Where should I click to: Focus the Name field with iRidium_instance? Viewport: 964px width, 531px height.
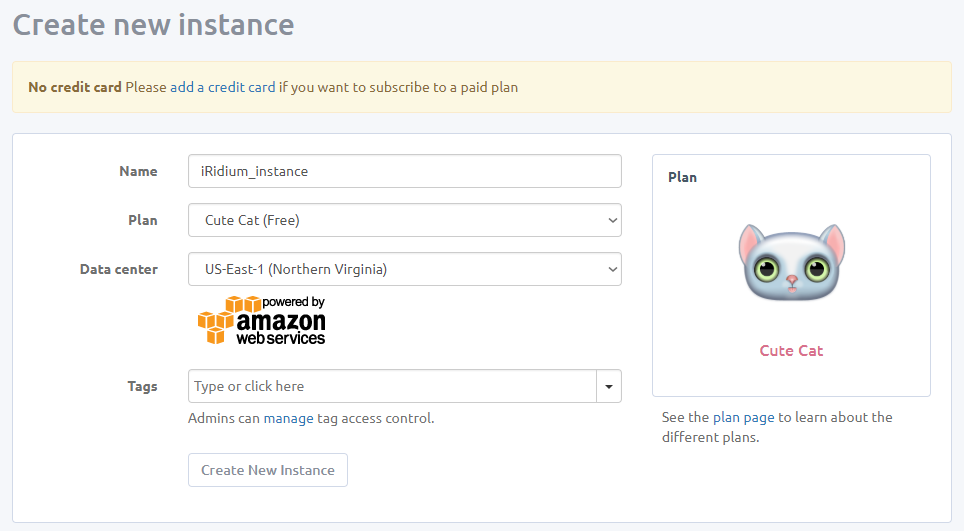(x=404, y=171)
